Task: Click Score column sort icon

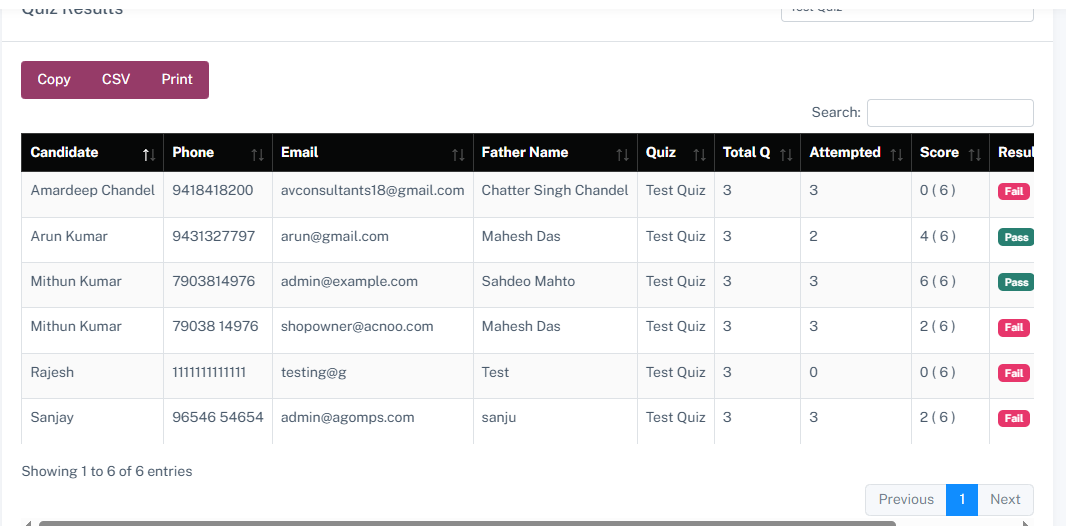Action: (x=974, y=154)
